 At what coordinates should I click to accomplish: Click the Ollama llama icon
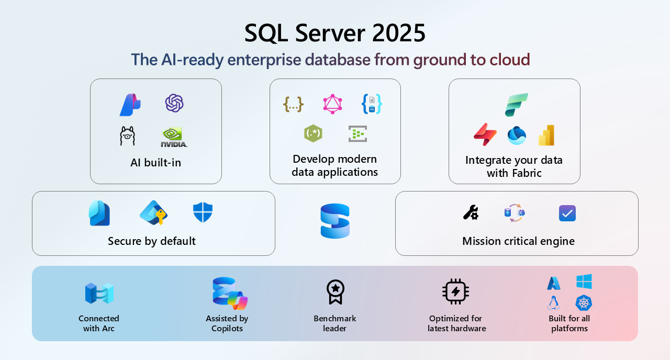127,136
